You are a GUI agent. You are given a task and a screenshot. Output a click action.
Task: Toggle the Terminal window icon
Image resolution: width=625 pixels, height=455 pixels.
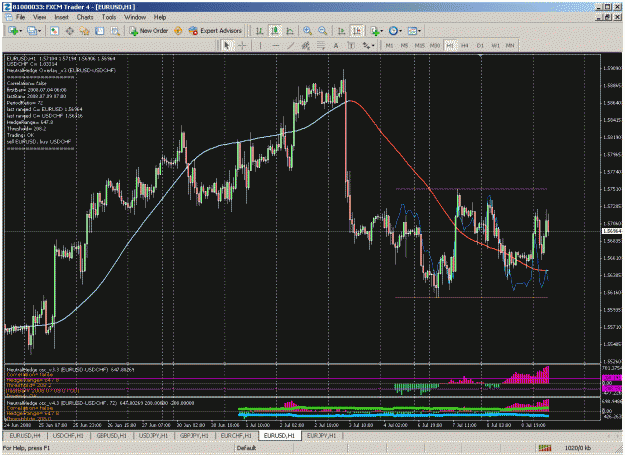tap(100, 31)
